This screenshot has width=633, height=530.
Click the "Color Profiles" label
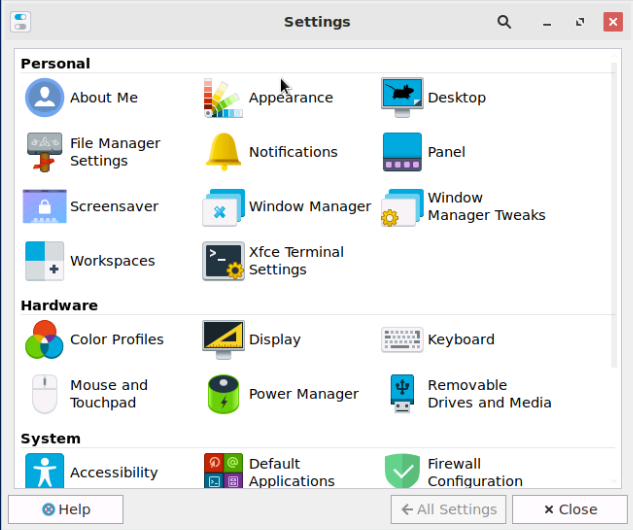(117, 339)
